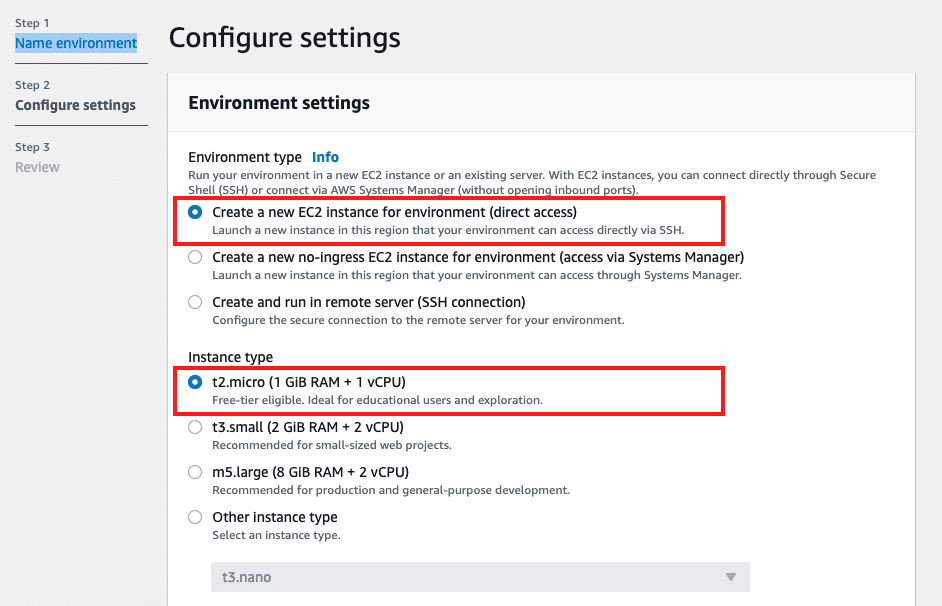Image resolution: width=942 pixels, height=606 pixels.
Task: Click the Step 1 label in sidebar
Action: click(x=32, y=23)
